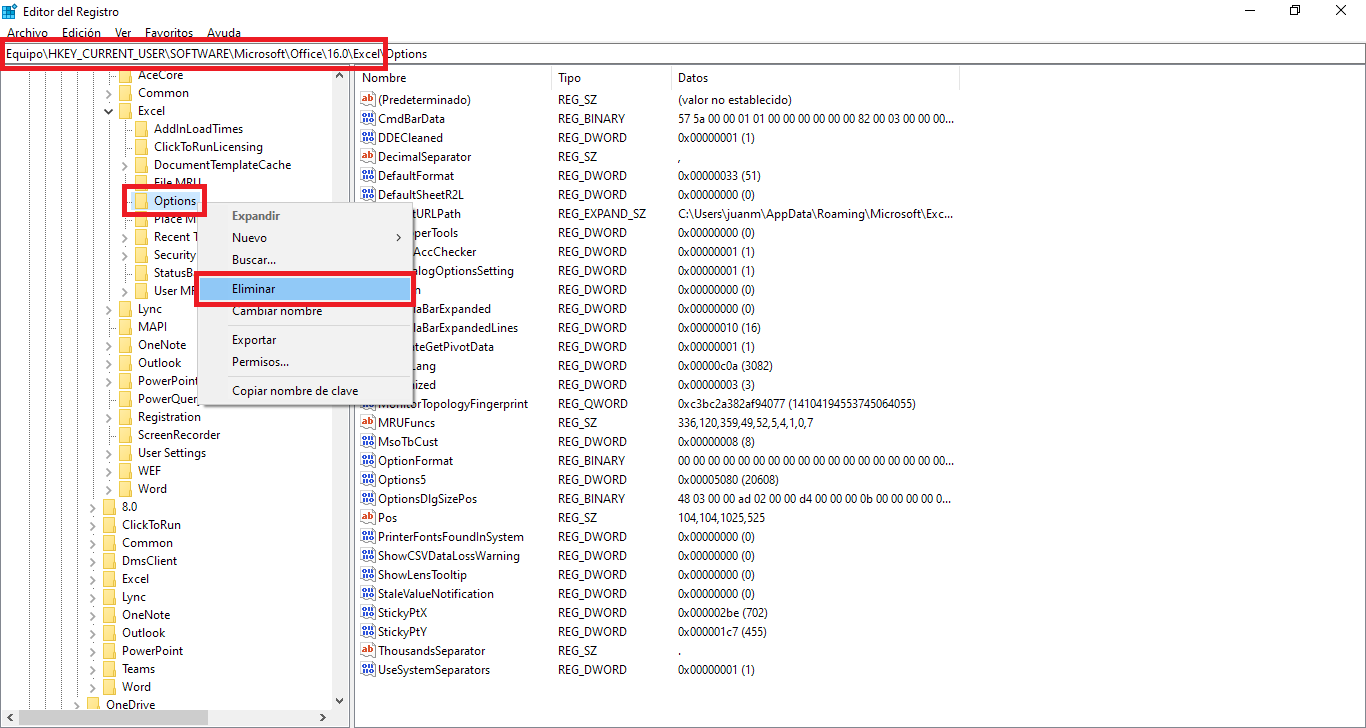
Task: Select the OptionsDlgSizePos value icon
Action: (367, 499)
